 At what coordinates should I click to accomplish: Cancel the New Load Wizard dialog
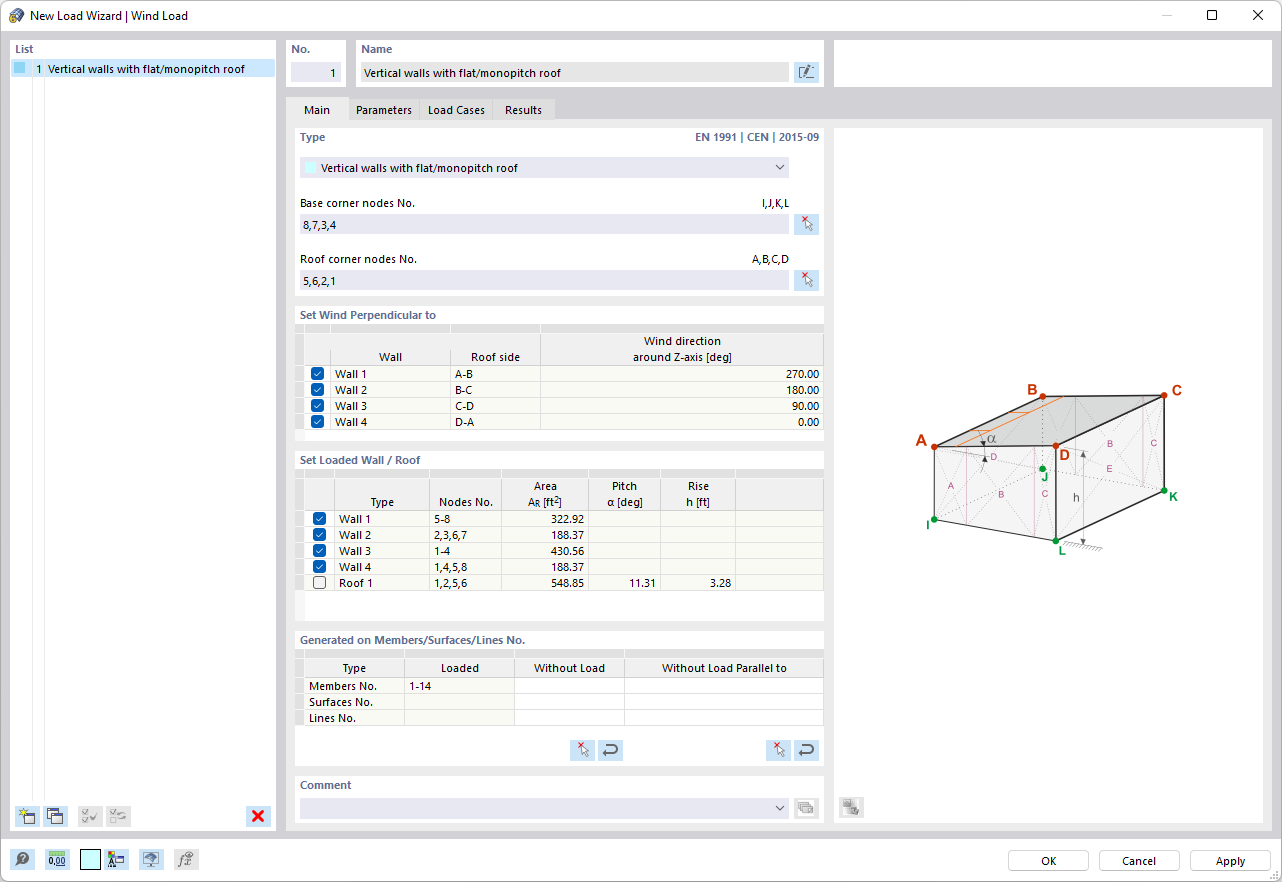point(1139,860)
